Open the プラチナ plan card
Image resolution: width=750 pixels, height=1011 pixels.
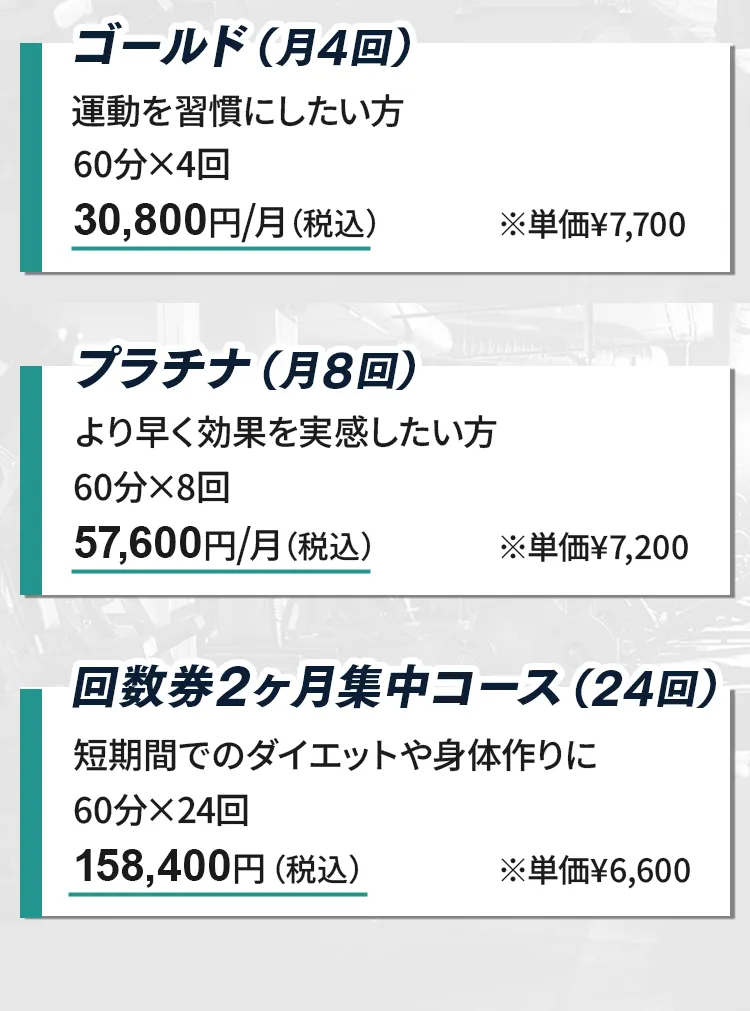tap(377, 480)
